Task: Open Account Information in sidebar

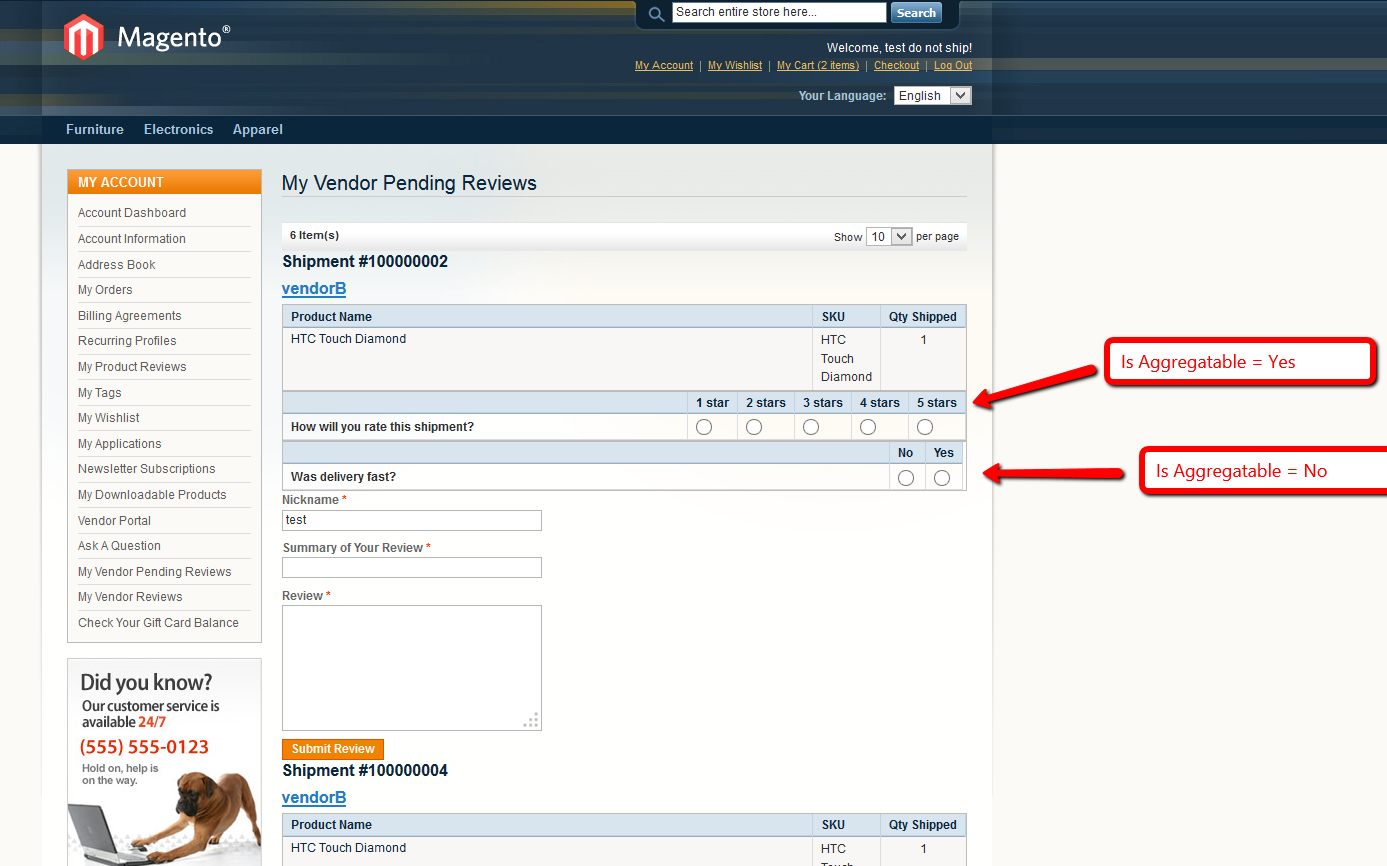Action: click(132, 239)
